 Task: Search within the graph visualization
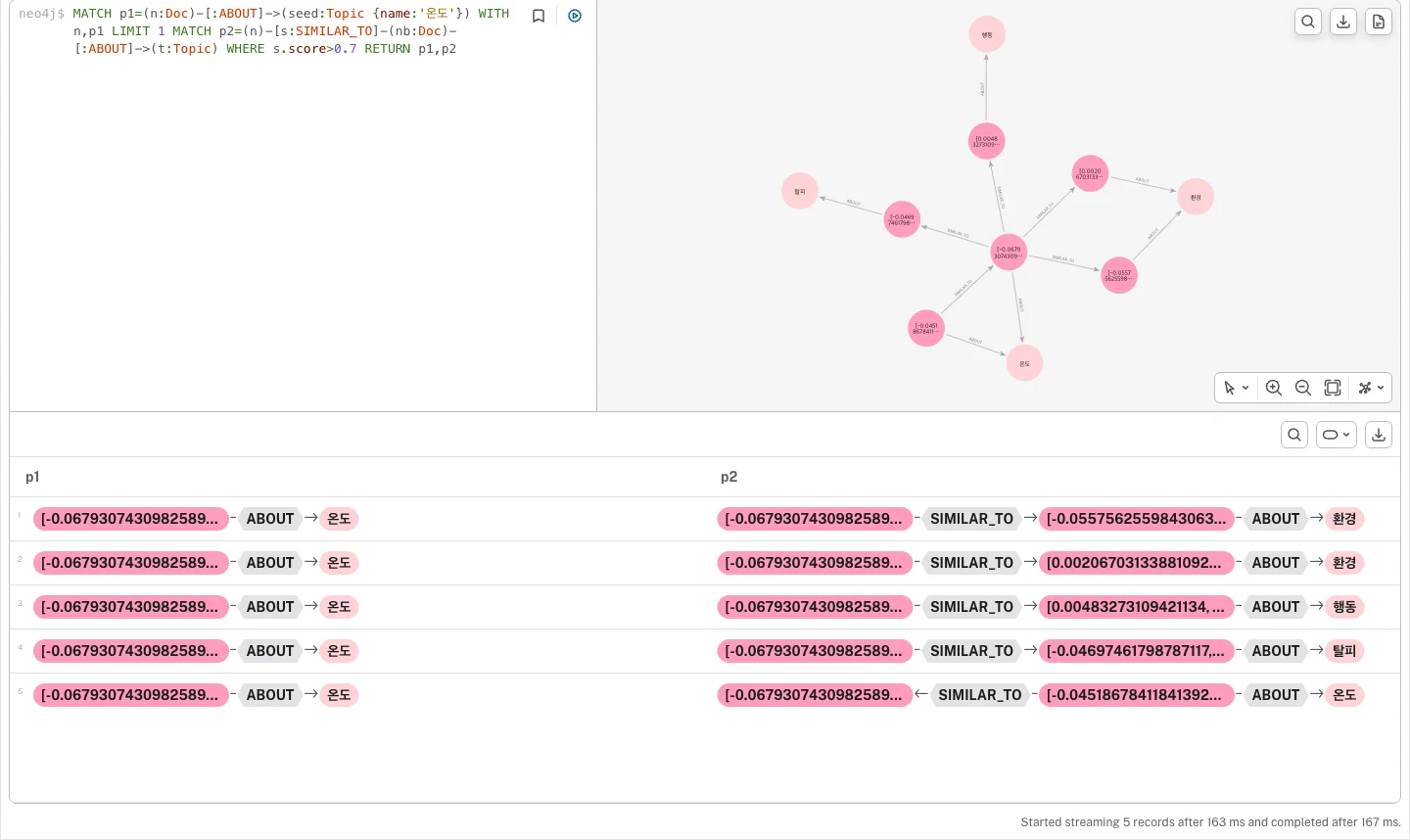point(1308,22)
